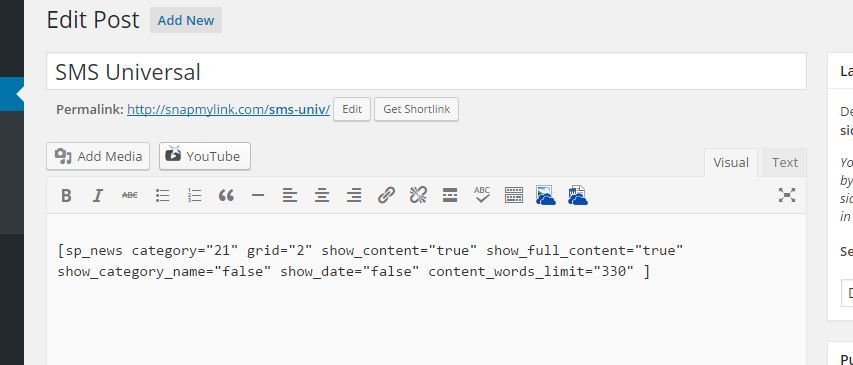Remove link with the unlink icon
This screenshot has height=365, width=853.
[418, 195]
